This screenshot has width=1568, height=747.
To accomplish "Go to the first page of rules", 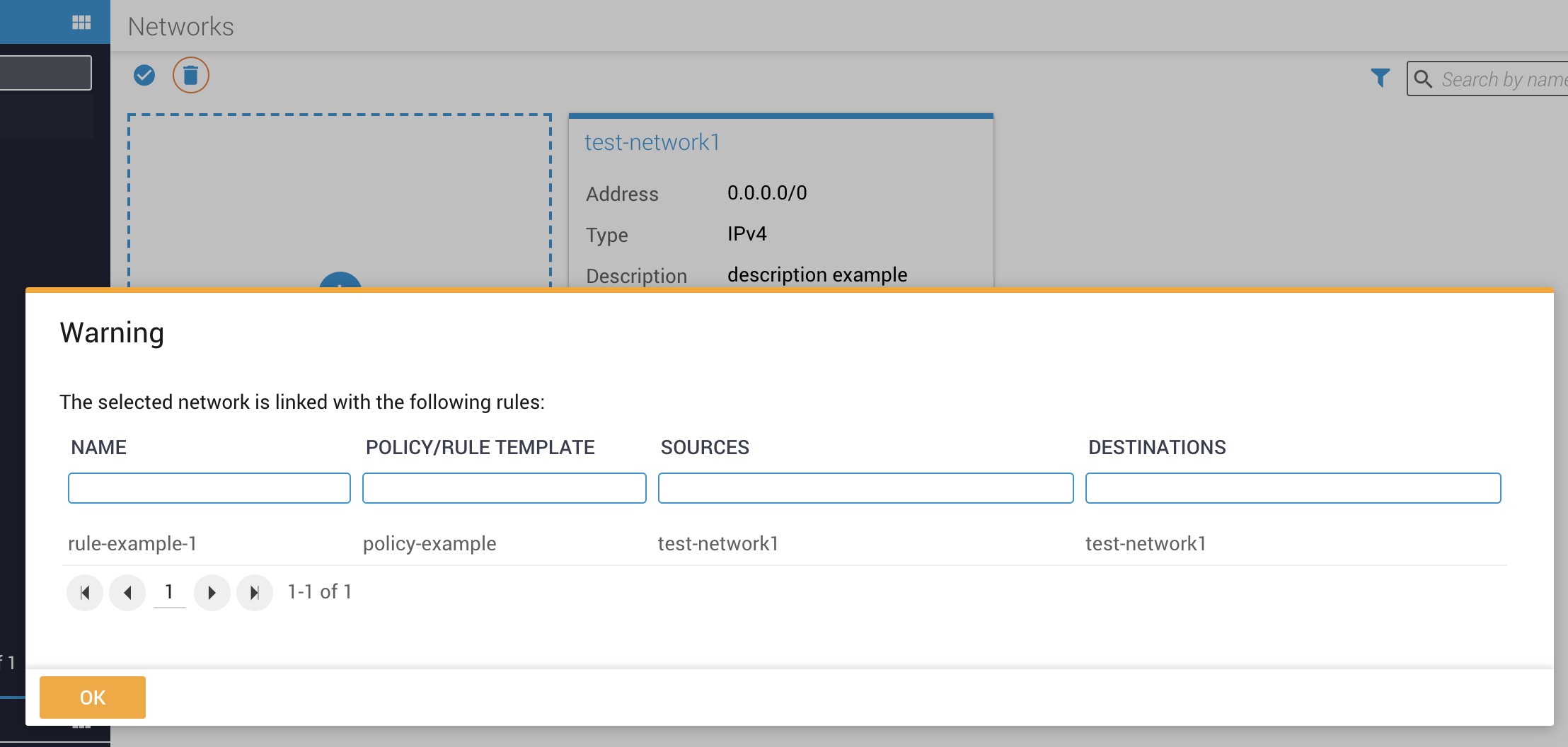I will tap(85, 592).
